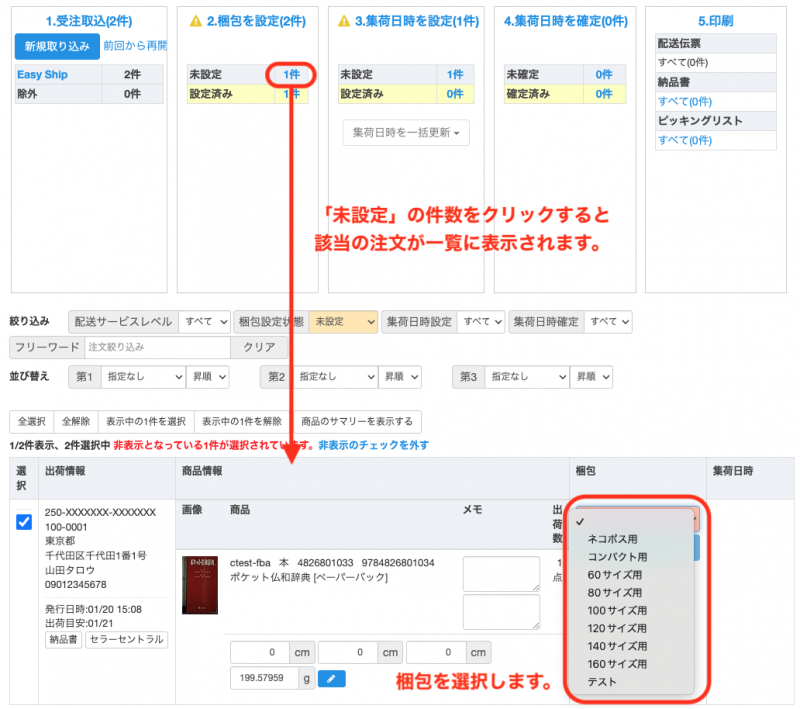Click the book product thumbnail image
800x709 pixels.
tap(199, 585)
